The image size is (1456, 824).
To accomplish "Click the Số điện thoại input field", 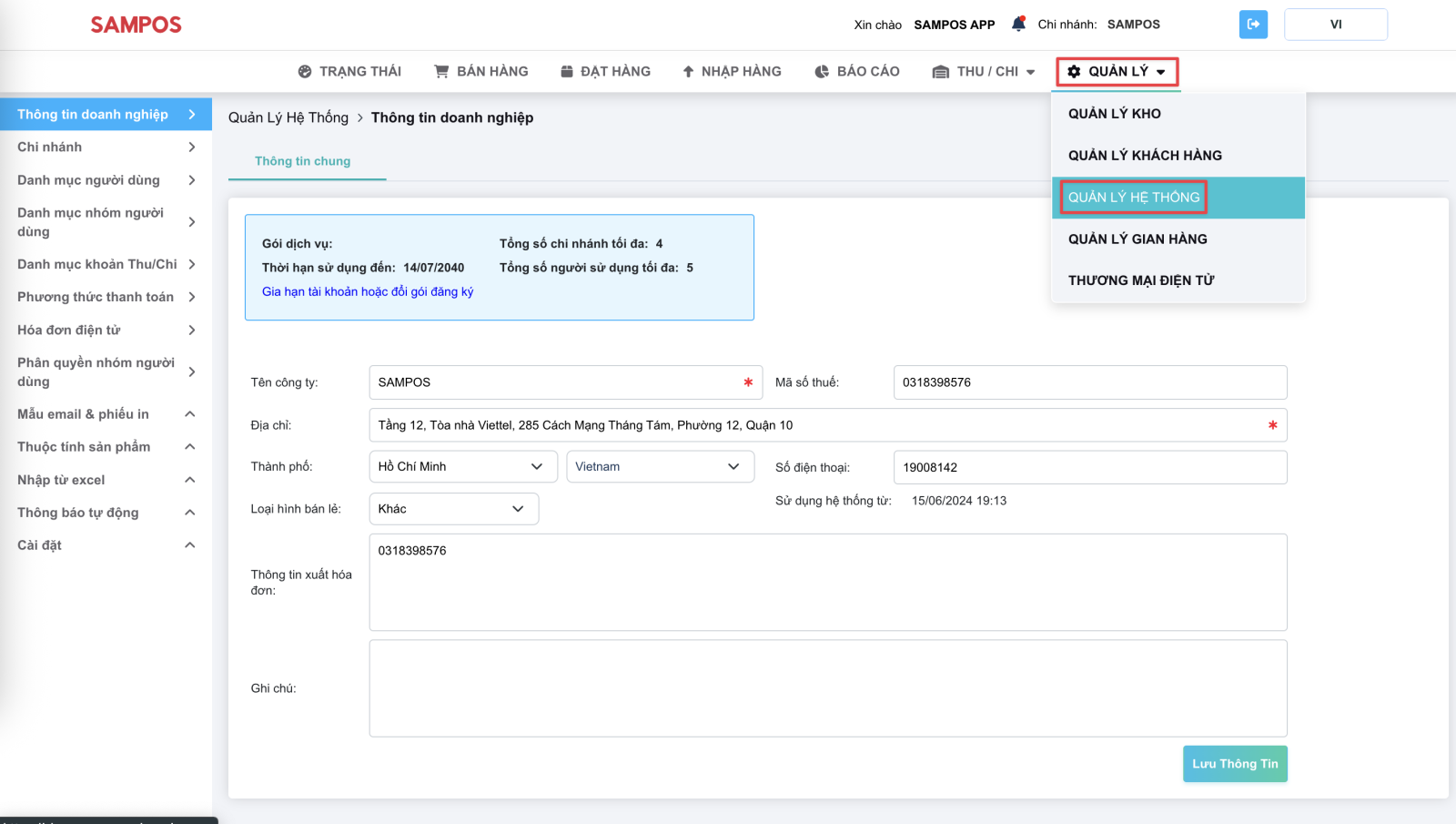I will click(1090, 468).
